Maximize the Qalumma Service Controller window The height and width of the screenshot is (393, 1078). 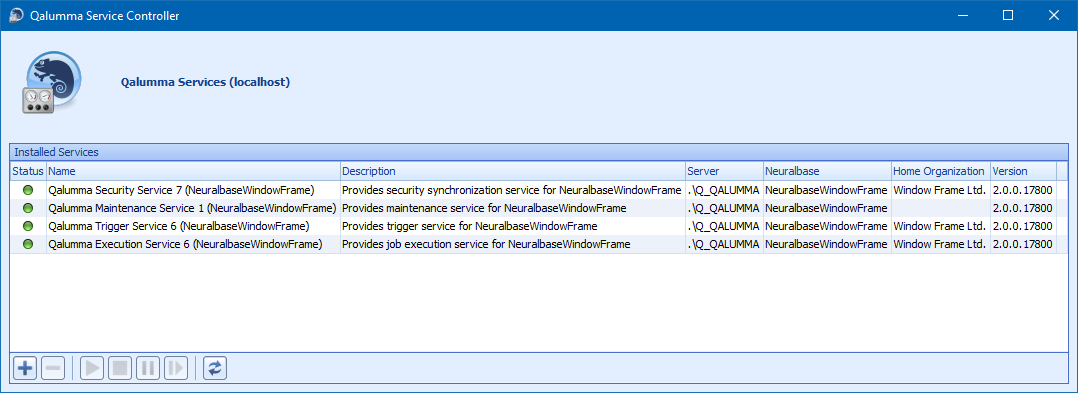tap(1008, 15)
